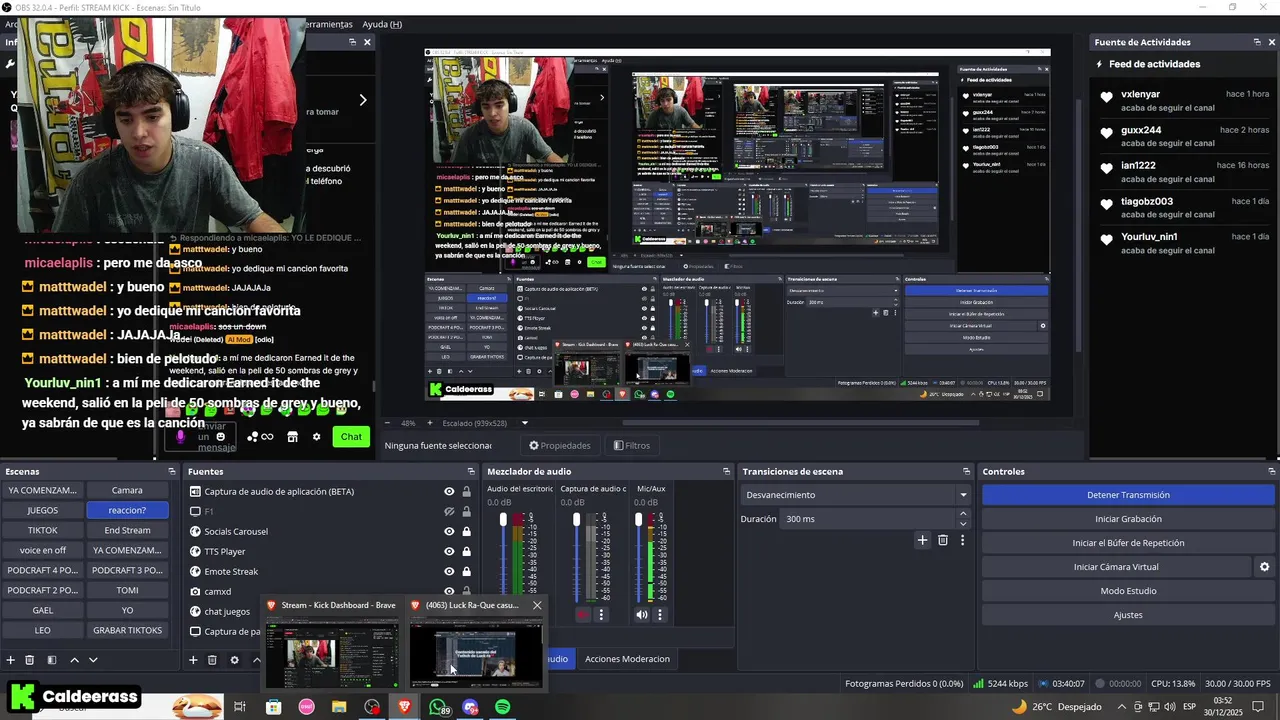The image size is (1280, 720).
Task: Open the Ayuda menu
Action: click(x=382, y=24)
